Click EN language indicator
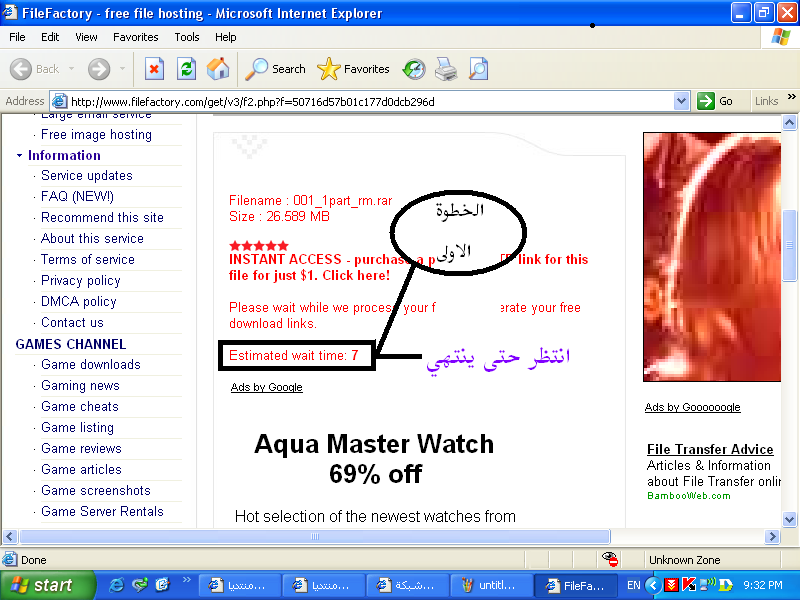Screen dimensions: 800x600 (x=634, y=585)
